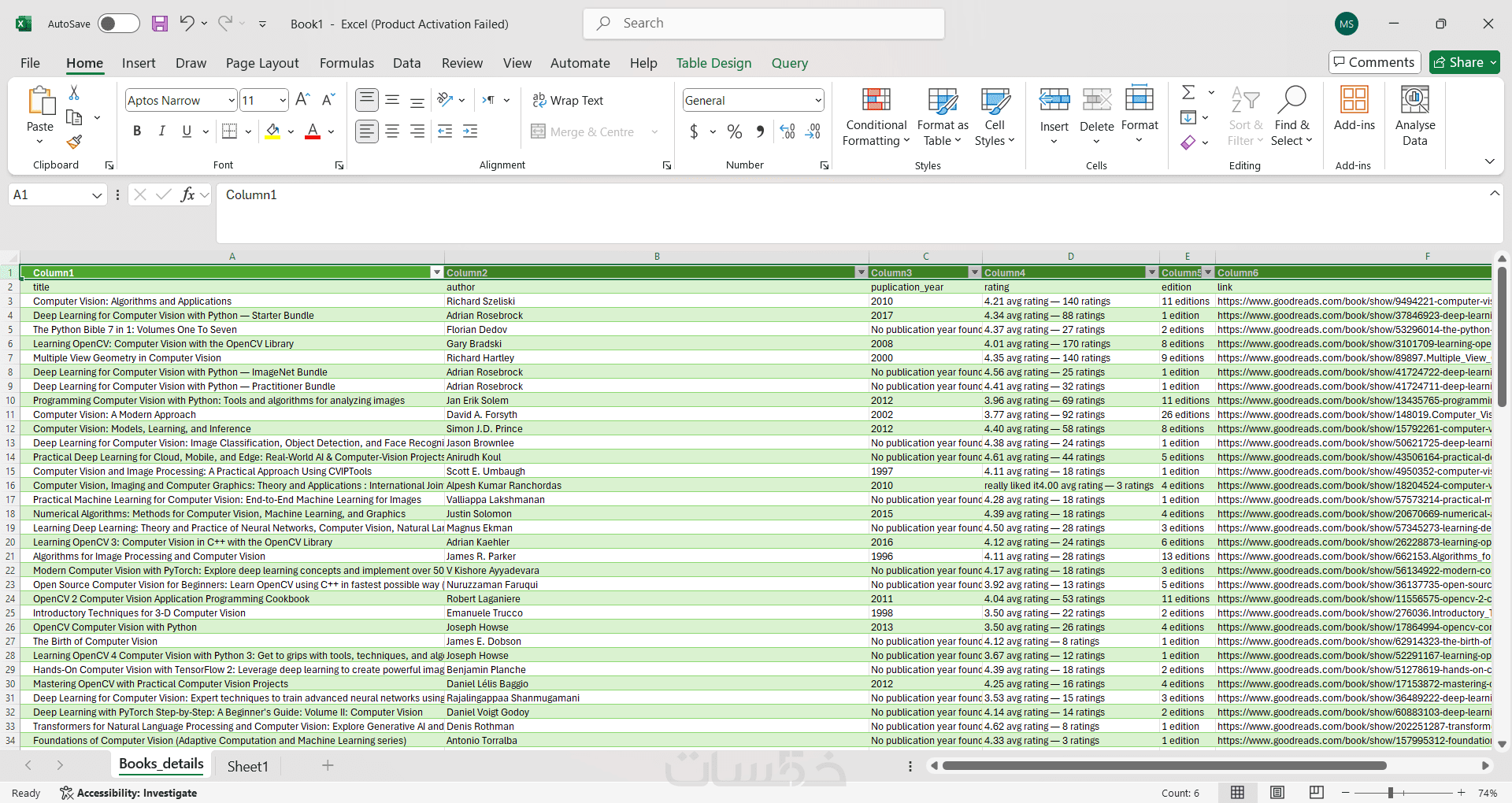The width and height of the screenshot is (1512, 803).
Task: Click the Copy icon in Clipboard group
Action: pos(74,117)
